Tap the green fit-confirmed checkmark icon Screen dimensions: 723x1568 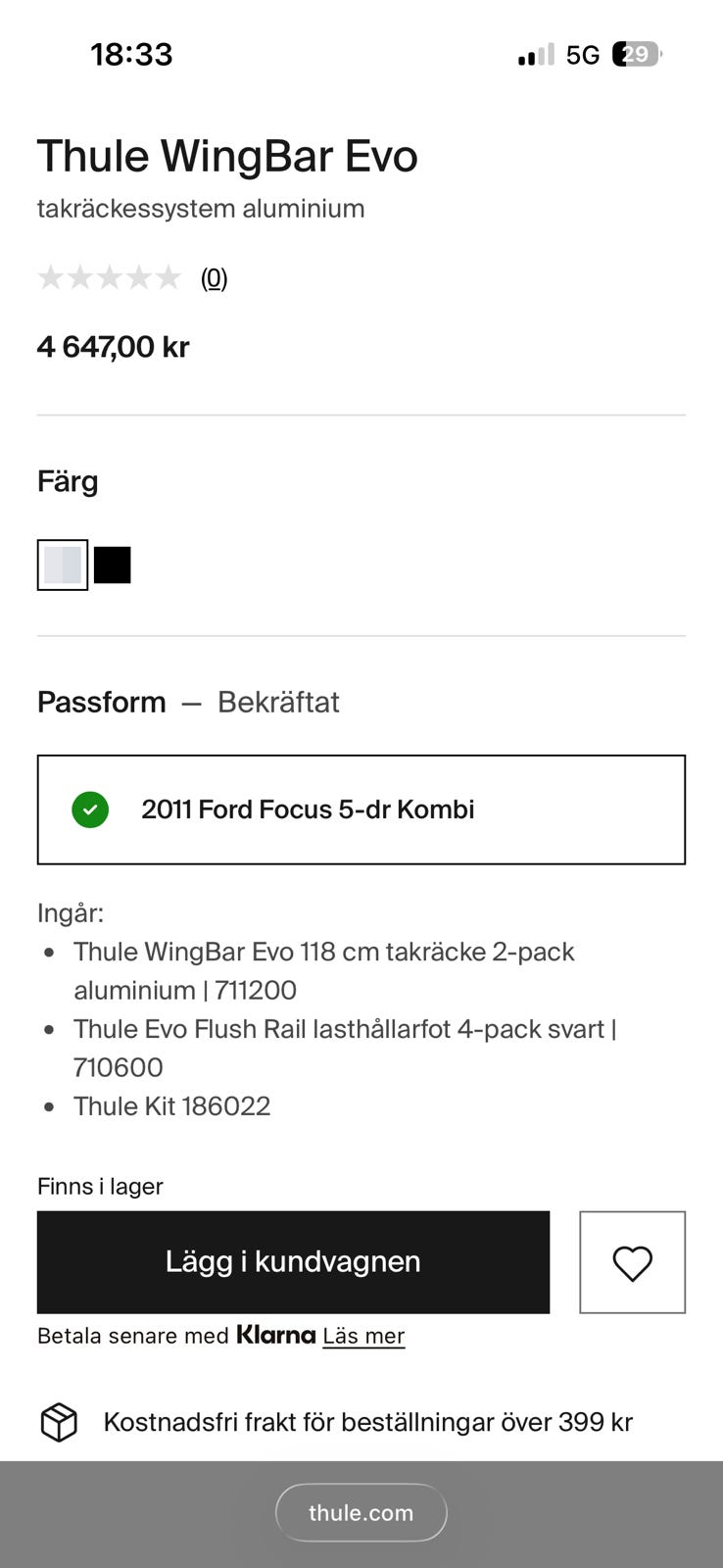[90, 809]
